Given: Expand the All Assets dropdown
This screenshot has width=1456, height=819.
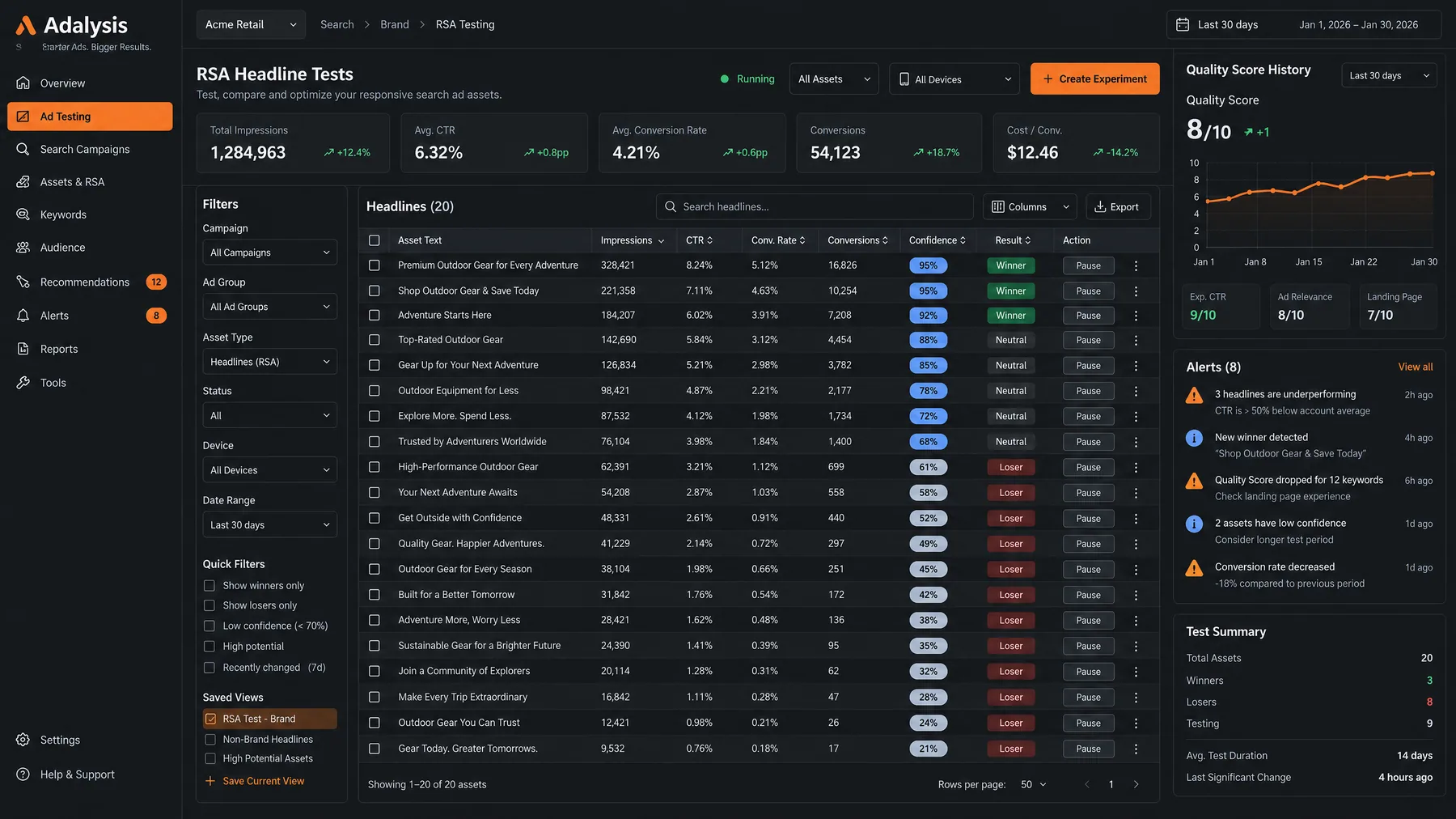Looking at the screenshot, I should coord(833,79).
